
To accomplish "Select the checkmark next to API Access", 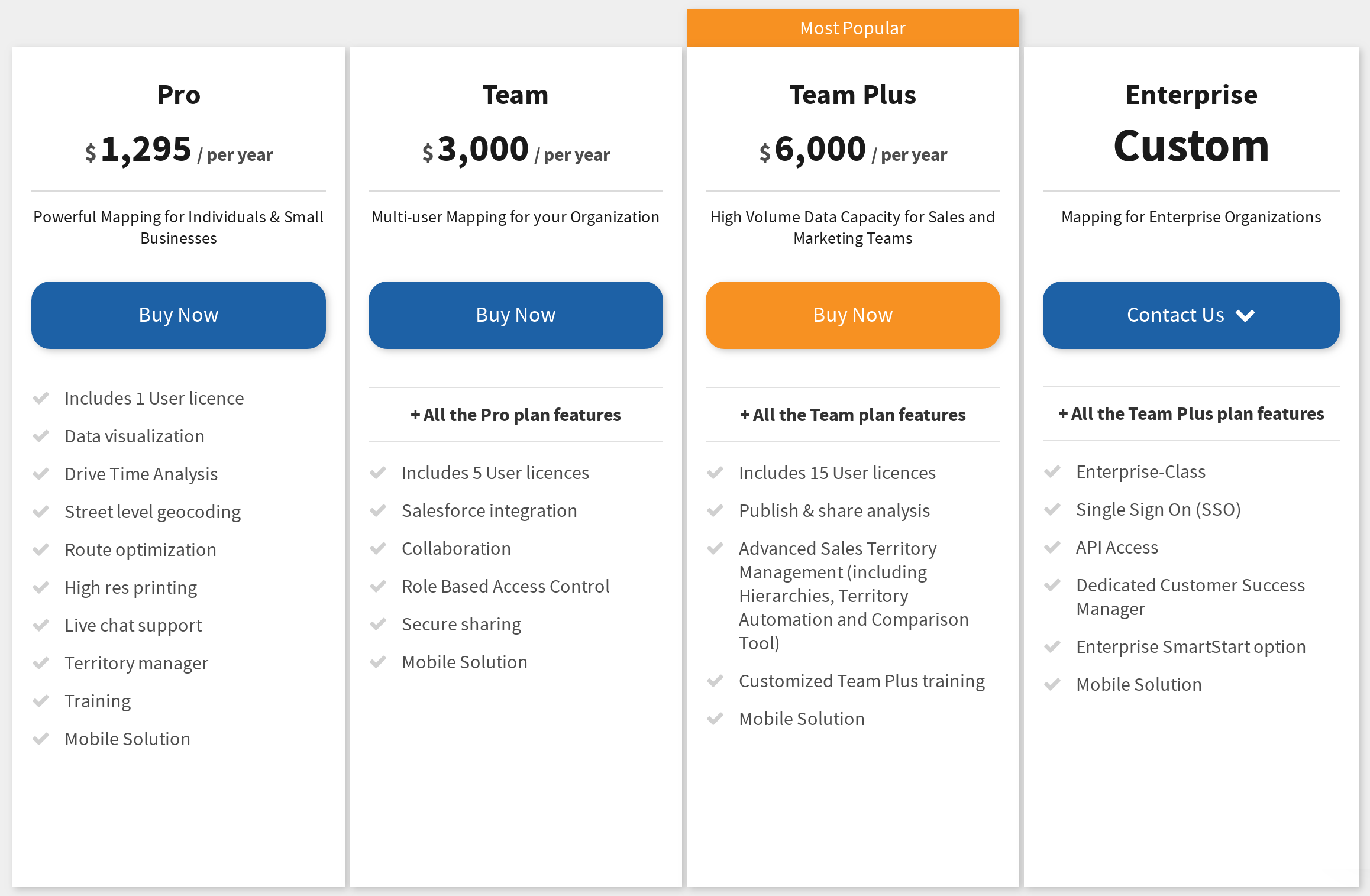I will coord(1053,547).
